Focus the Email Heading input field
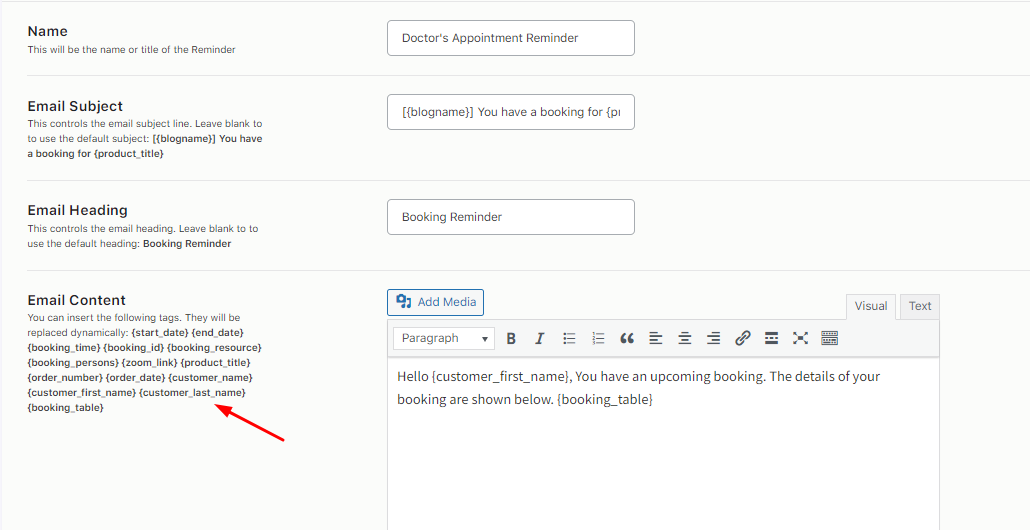1030x530 pixels. (511, 217)
